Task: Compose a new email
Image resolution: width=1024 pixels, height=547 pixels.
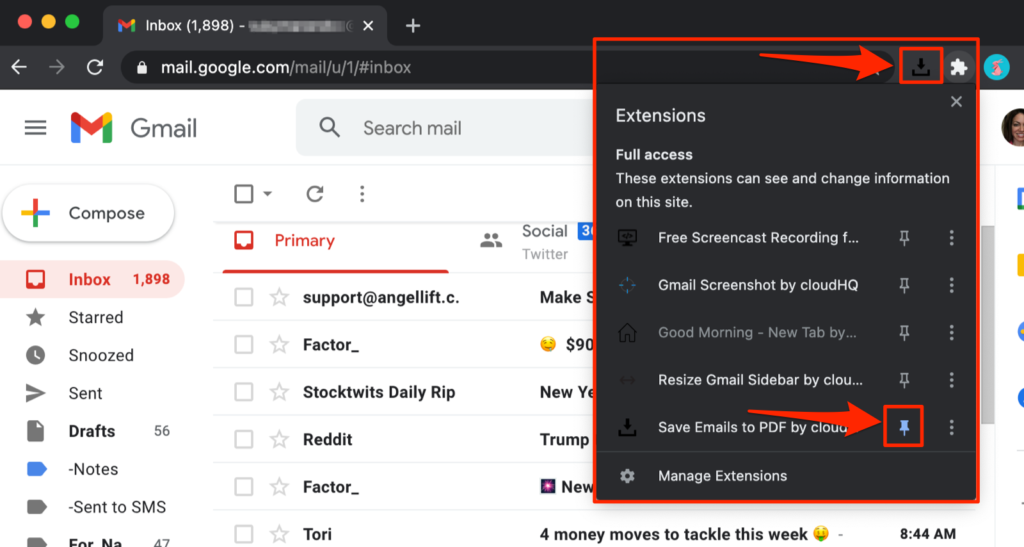Action: (89, 213)
